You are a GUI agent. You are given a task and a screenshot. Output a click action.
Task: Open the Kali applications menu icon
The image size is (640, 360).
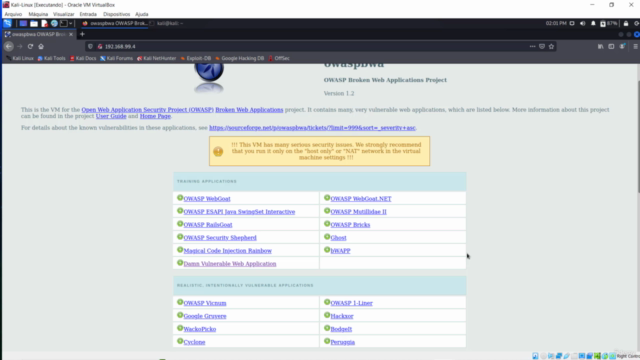(7, 23)
